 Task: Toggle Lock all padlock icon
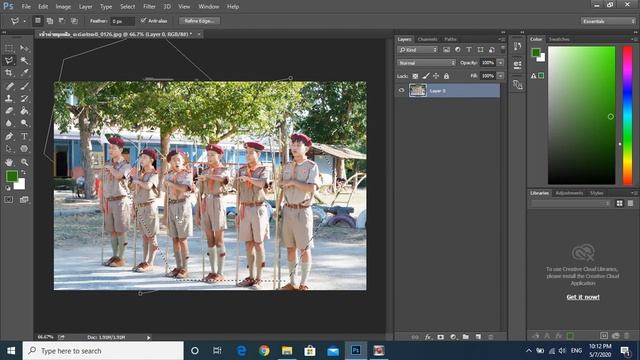pos(447,76)
